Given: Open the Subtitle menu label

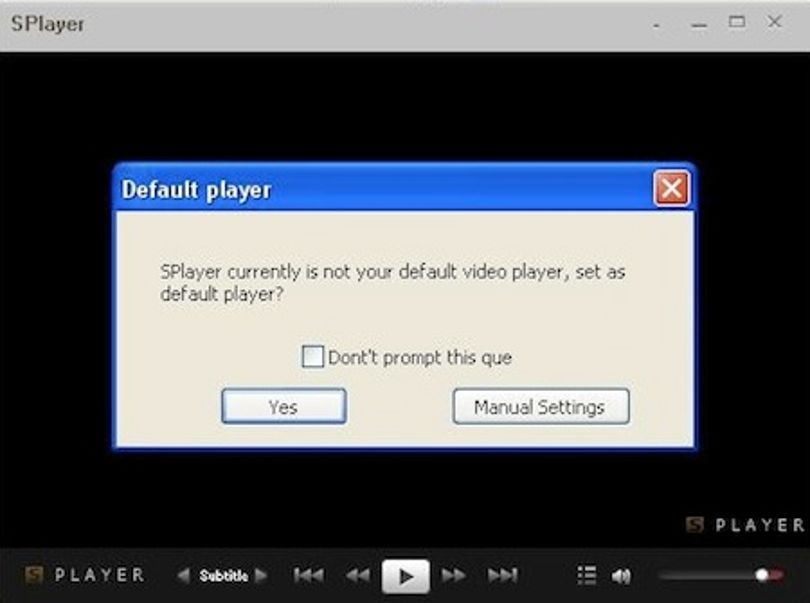Looking at the screenshot, I should (223, 576).
